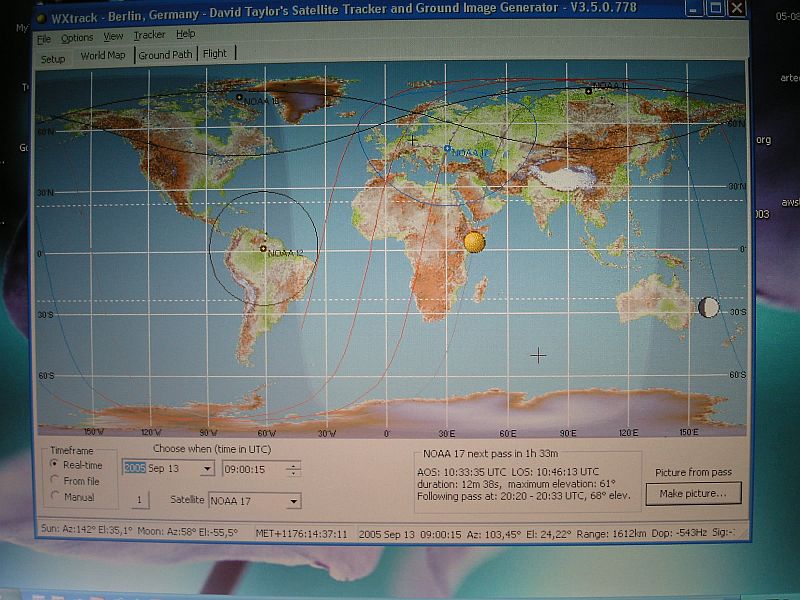The image size is (800, 600).
Task: Click the 'Moon: Az:58° El:-55,5°' status entry
Action: pos(188,532)
